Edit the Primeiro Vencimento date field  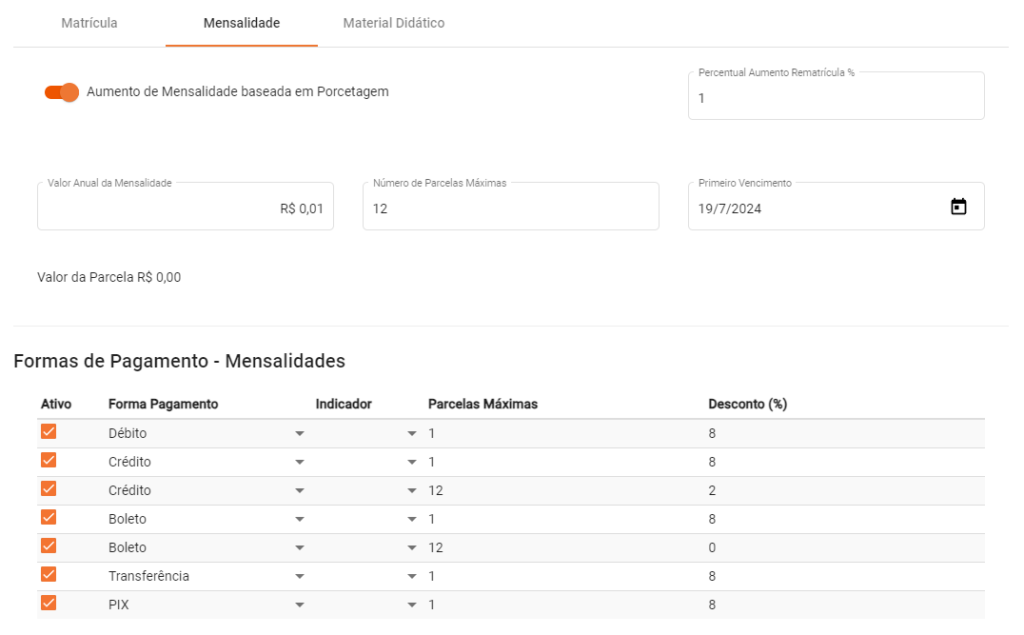(x=810, y=208)
